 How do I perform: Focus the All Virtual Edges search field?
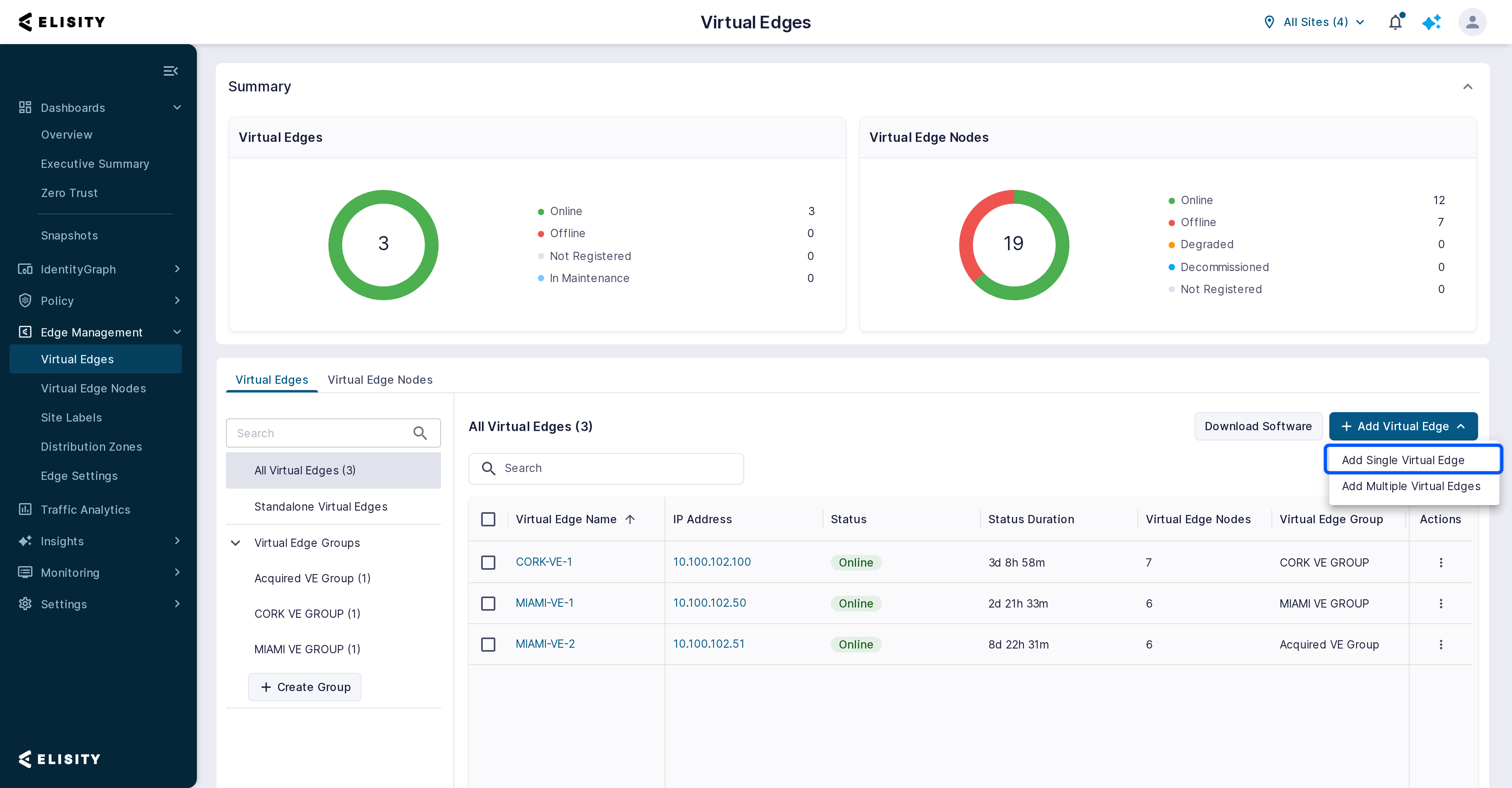pos(606,468)
